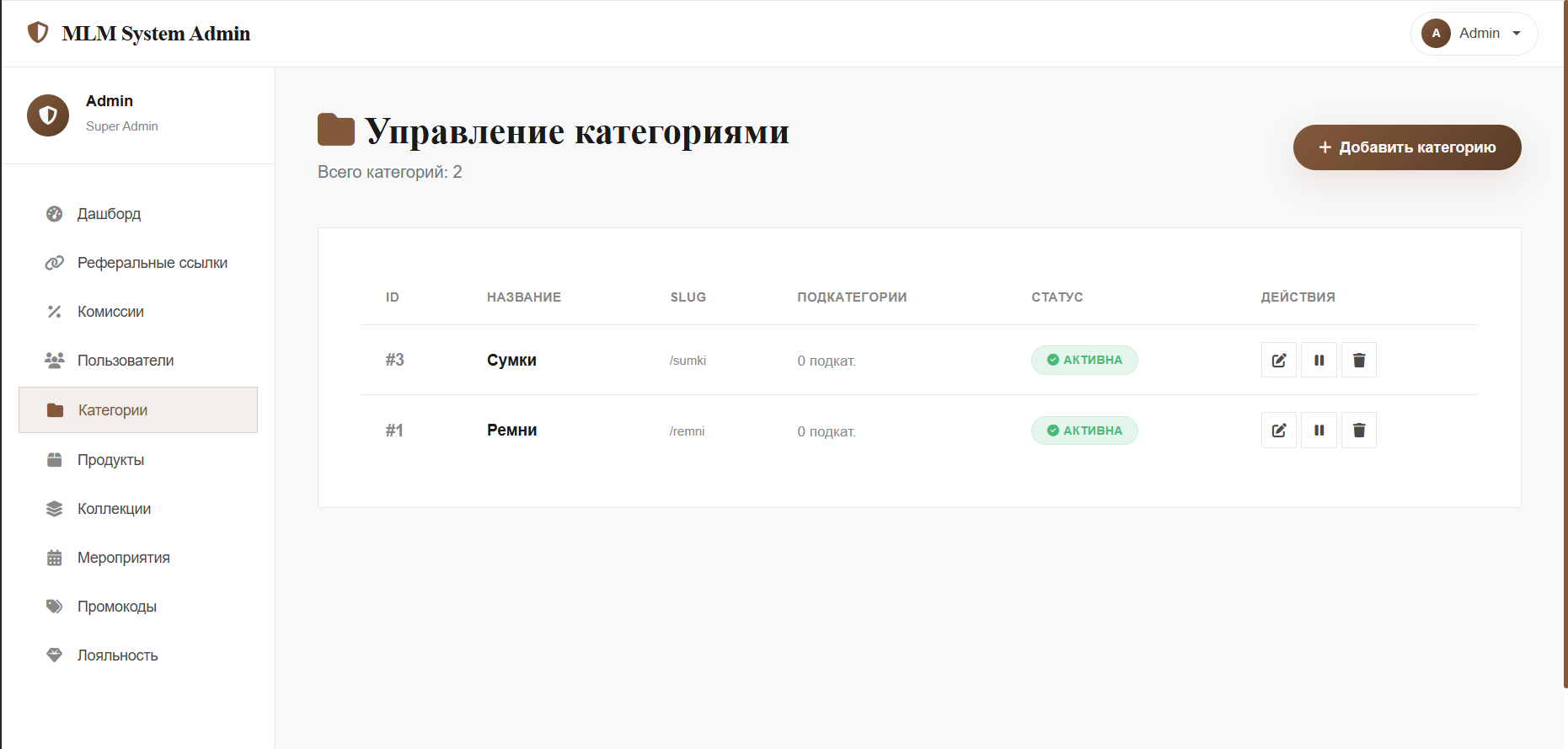This screenshot has width=1568, height=749.
Task: Click the category name Сумки
Action: [x=511, y=360]
